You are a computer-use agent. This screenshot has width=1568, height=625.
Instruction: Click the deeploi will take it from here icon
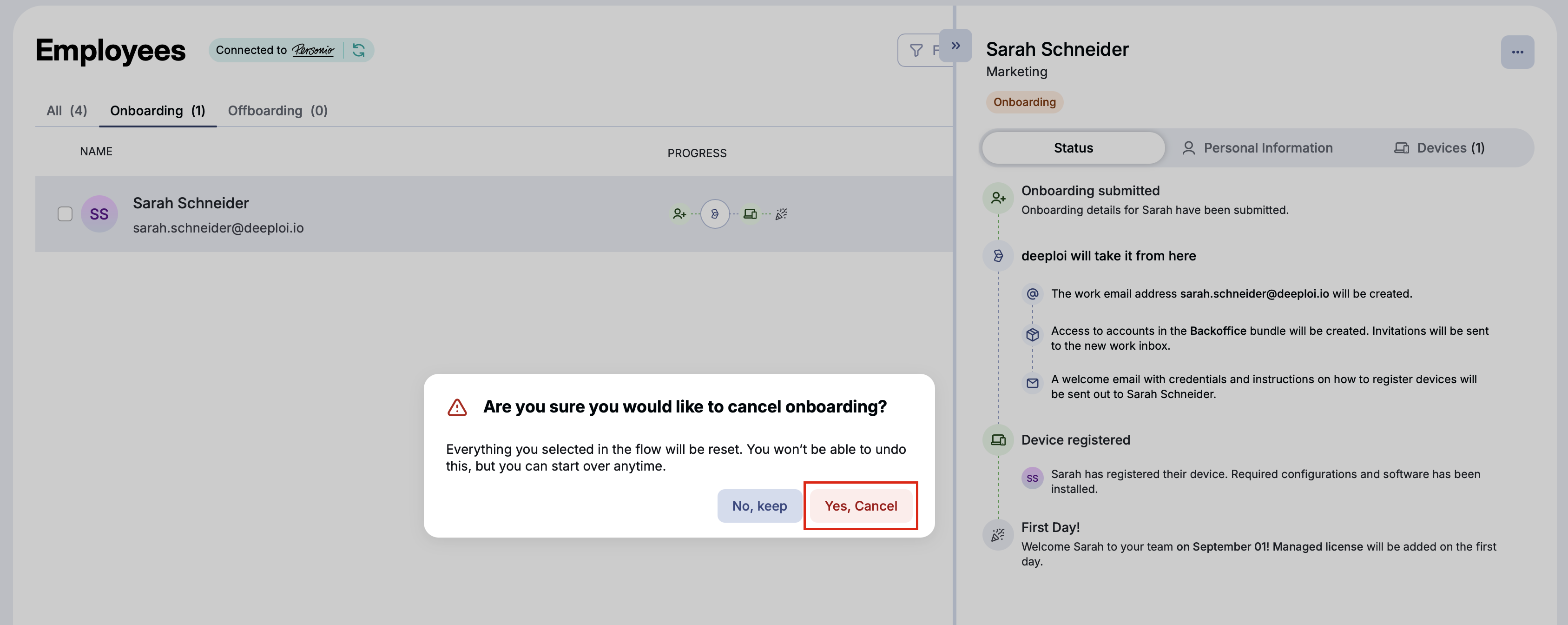pyautogui.click(x=998, y=256)
